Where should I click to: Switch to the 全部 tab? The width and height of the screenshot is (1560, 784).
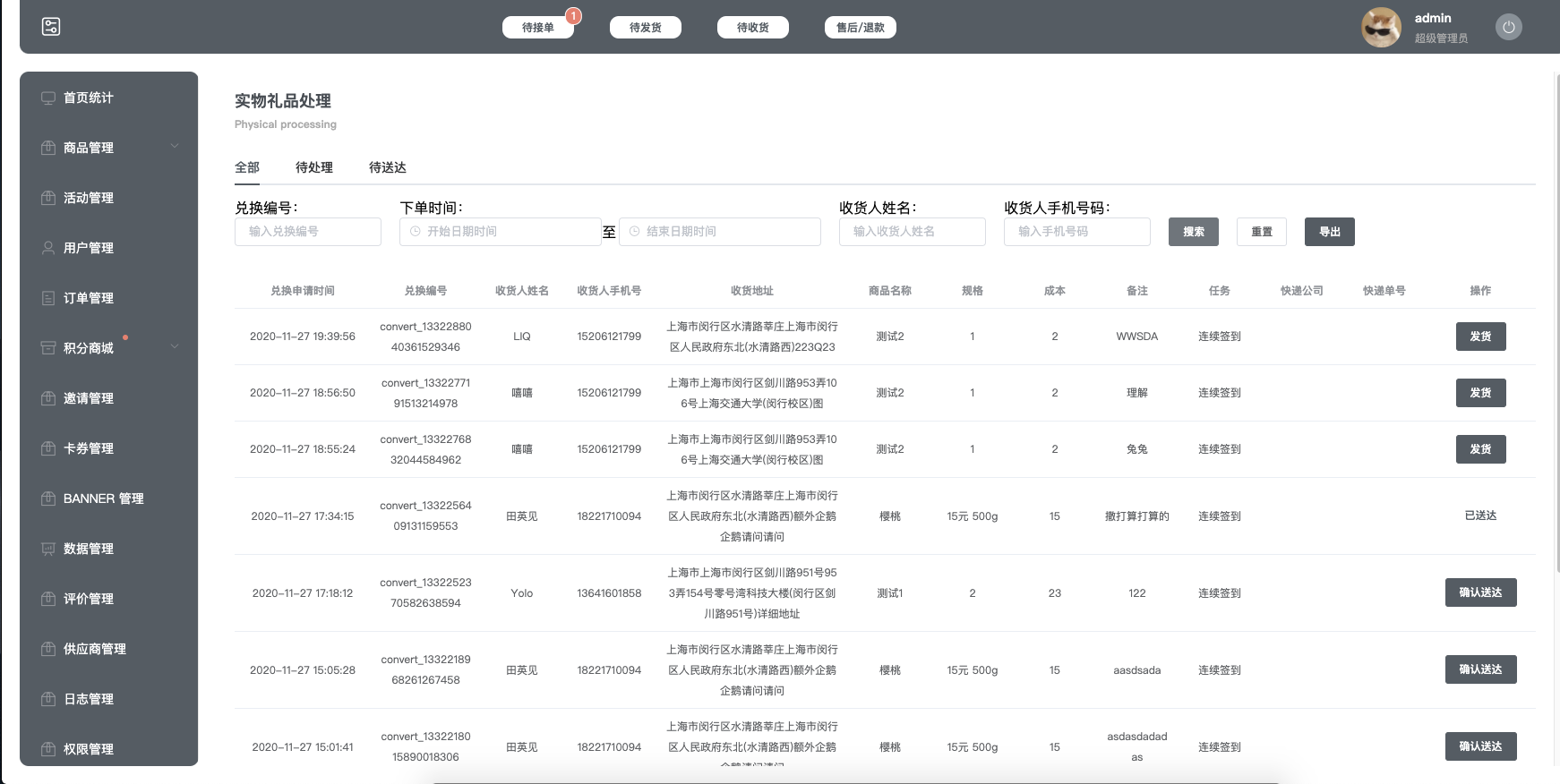click(247, 167)
